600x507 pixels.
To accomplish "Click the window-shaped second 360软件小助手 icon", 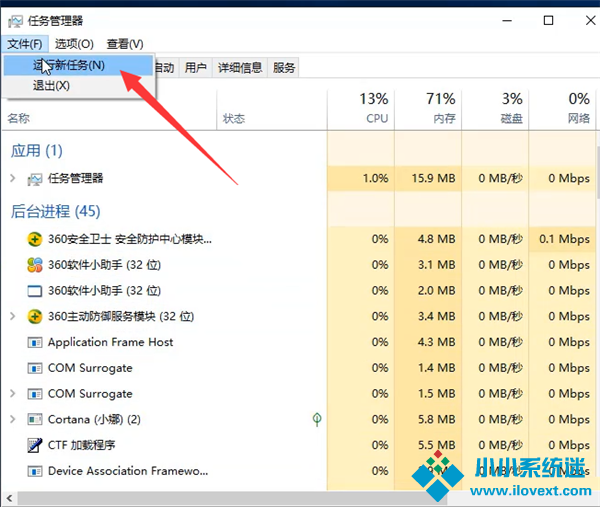I will (34, 291).
